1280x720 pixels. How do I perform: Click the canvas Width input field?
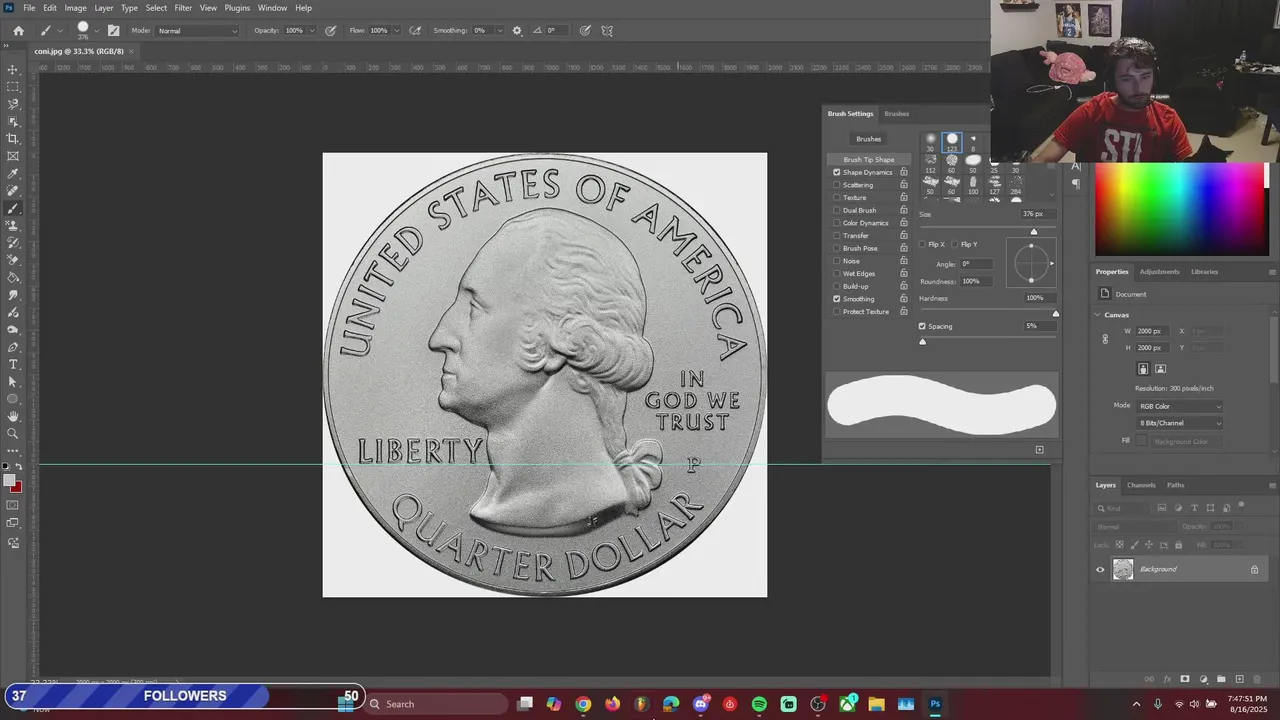click(1154, 331)
